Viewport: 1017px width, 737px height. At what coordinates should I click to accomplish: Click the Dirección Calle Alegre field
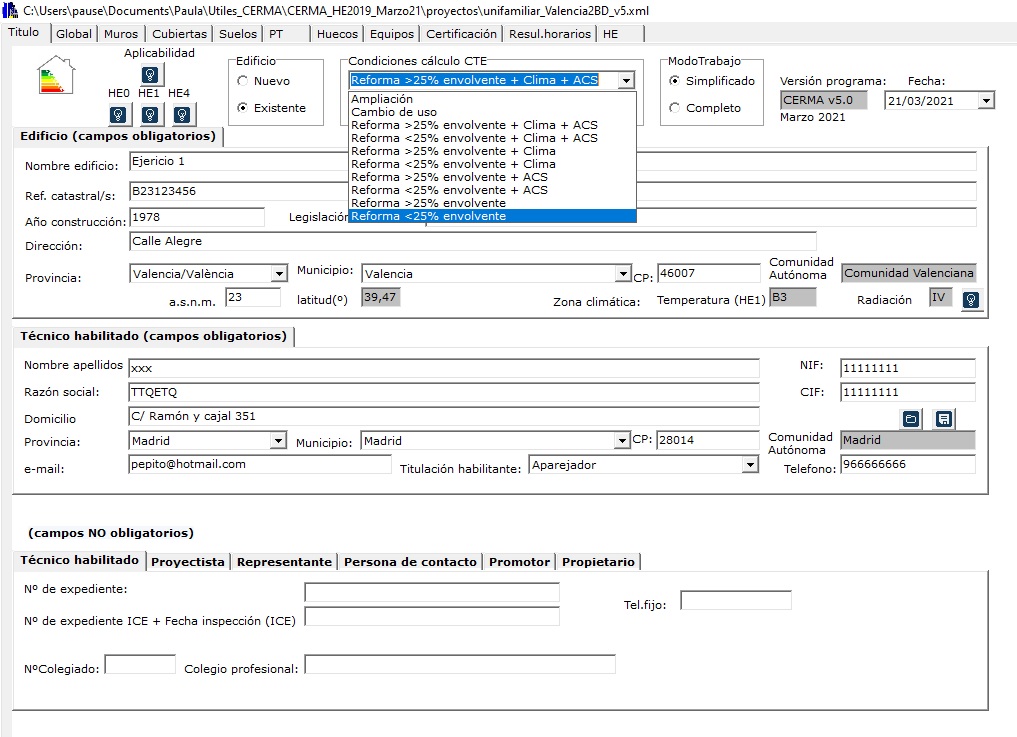[472, 241]
